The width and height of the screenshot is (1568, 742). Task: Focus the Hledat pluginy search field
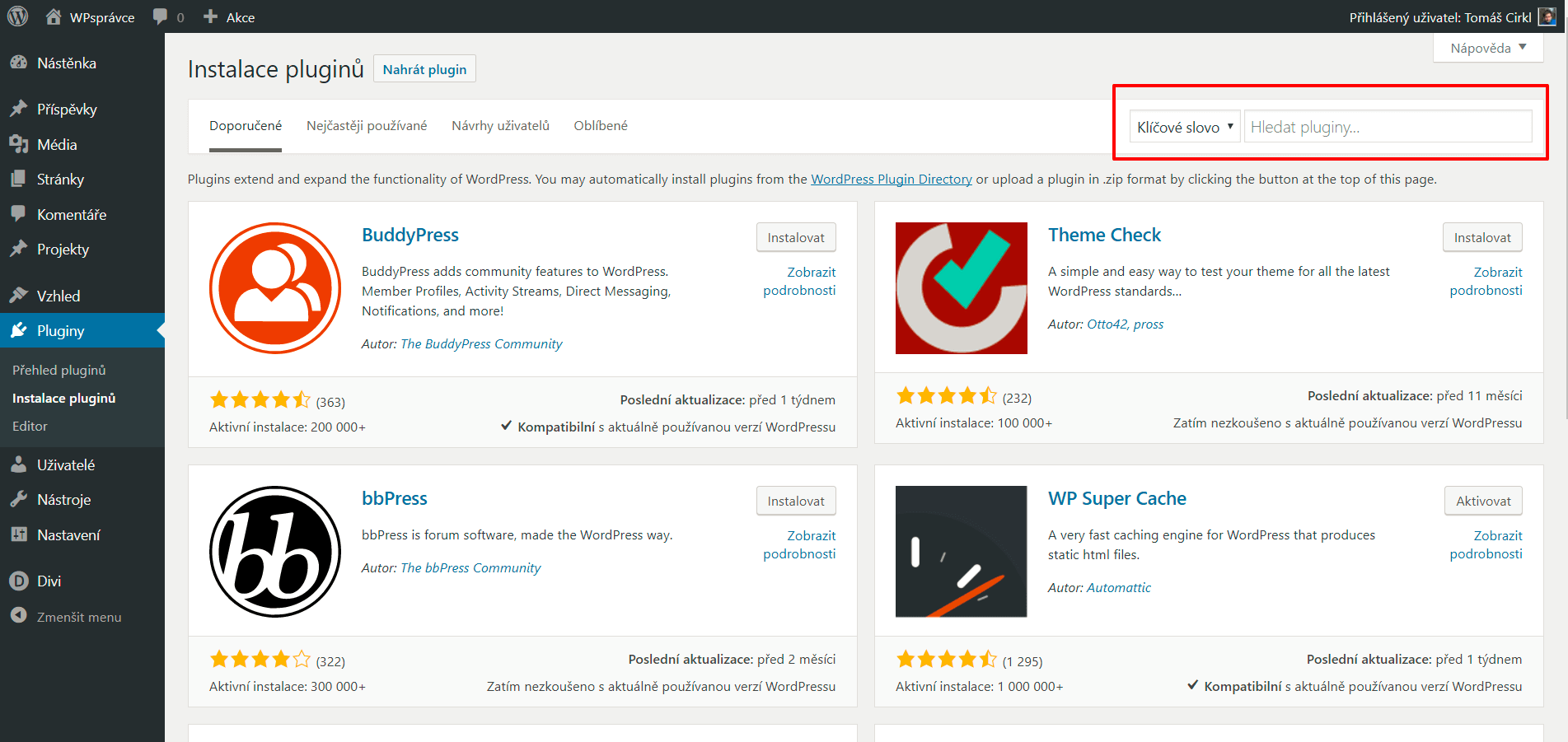pos(1388,127)
